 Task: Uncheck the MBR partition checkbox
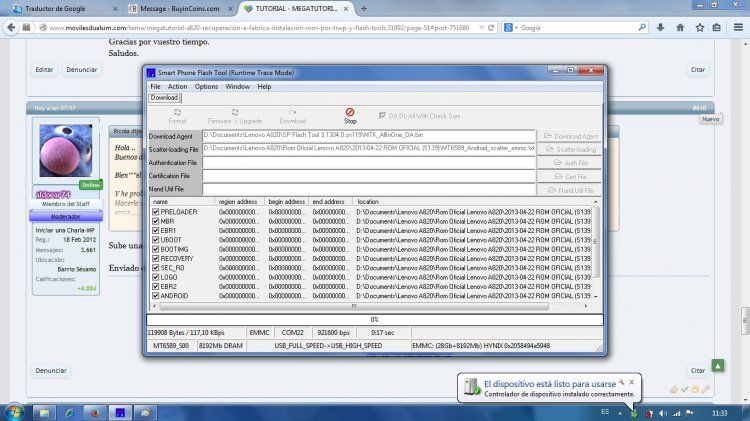click(155, 222)
